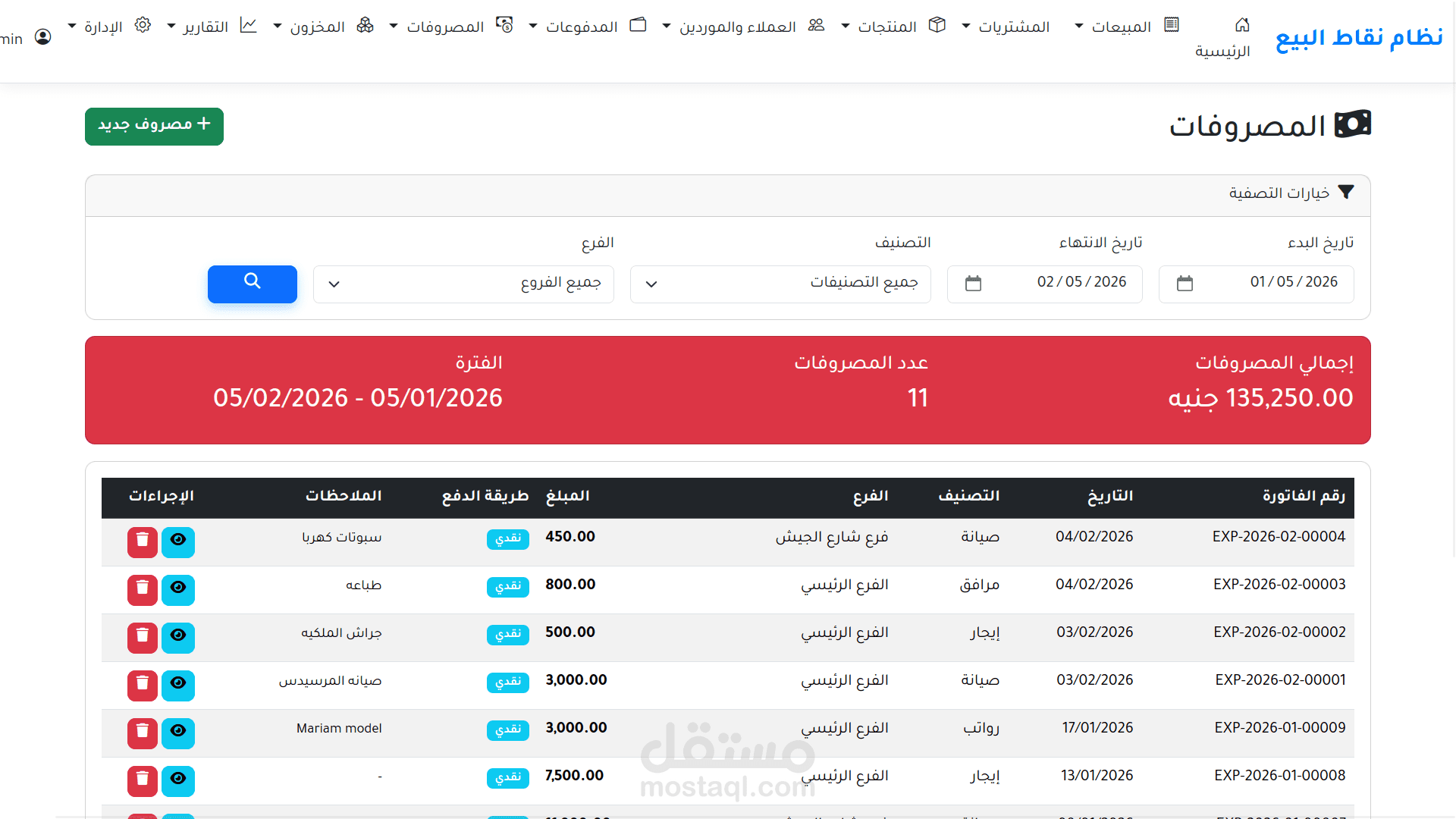
Task: Click trash icon for EXP-2026-01-00009 row
Action: [x=142, y=733]
